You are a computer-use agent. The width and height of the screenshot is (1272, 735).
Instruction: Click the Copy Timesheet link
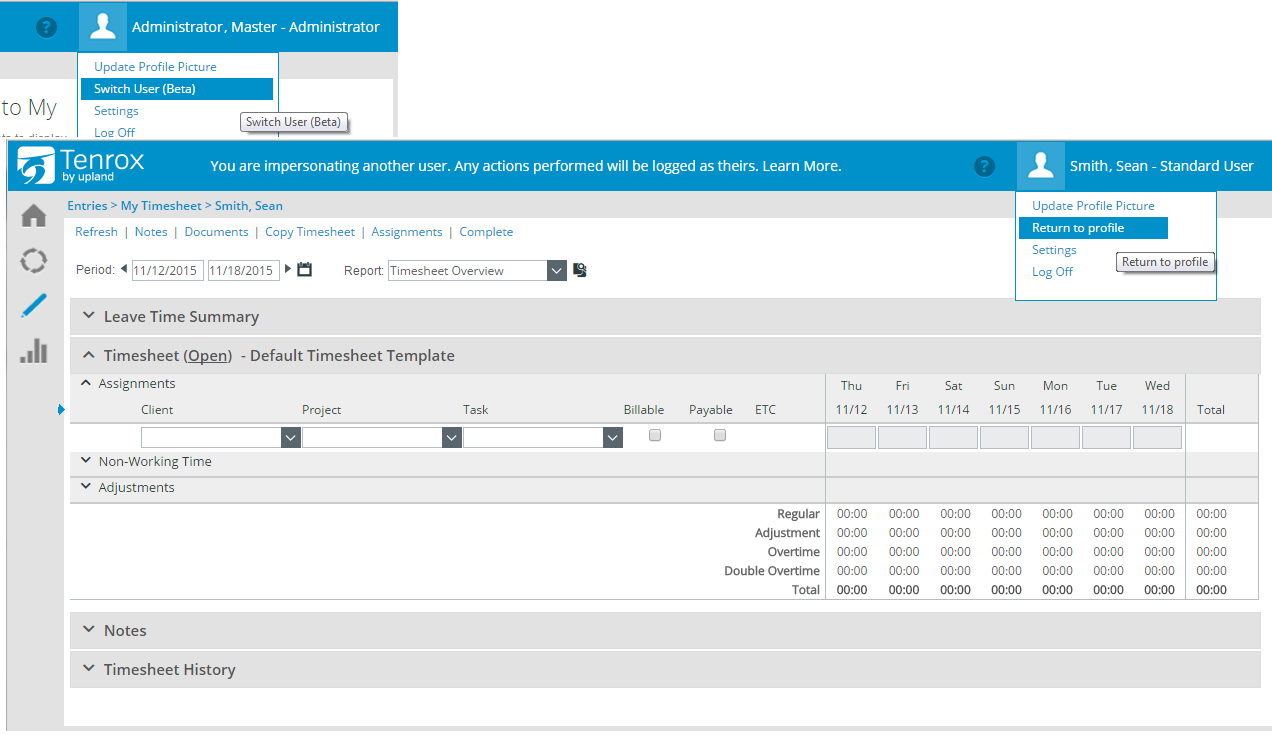point(310,232)
